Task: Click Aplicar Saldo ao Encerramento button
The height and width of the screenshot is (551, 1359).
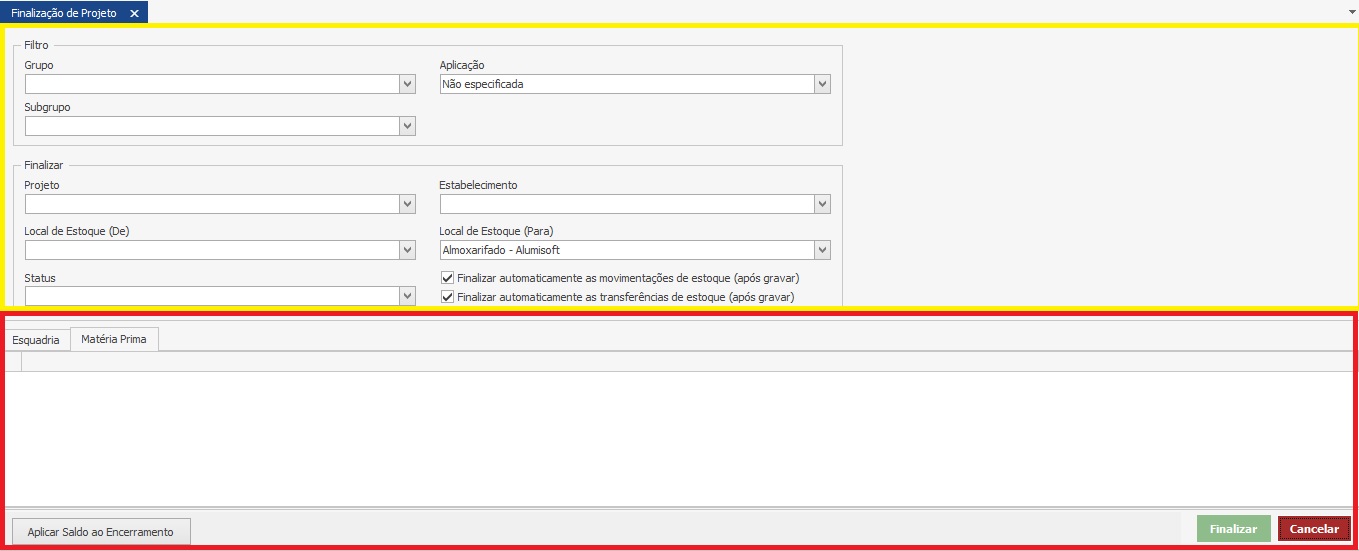Action: [100, 532]
